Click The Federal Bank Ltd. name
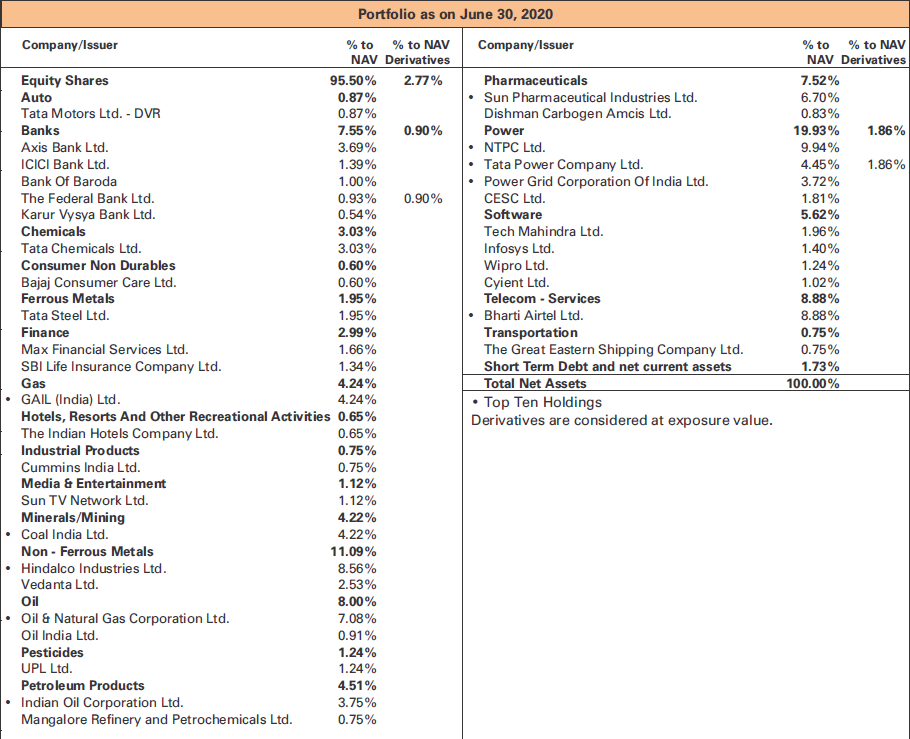The image size is (910, 739). click(87, 198)
